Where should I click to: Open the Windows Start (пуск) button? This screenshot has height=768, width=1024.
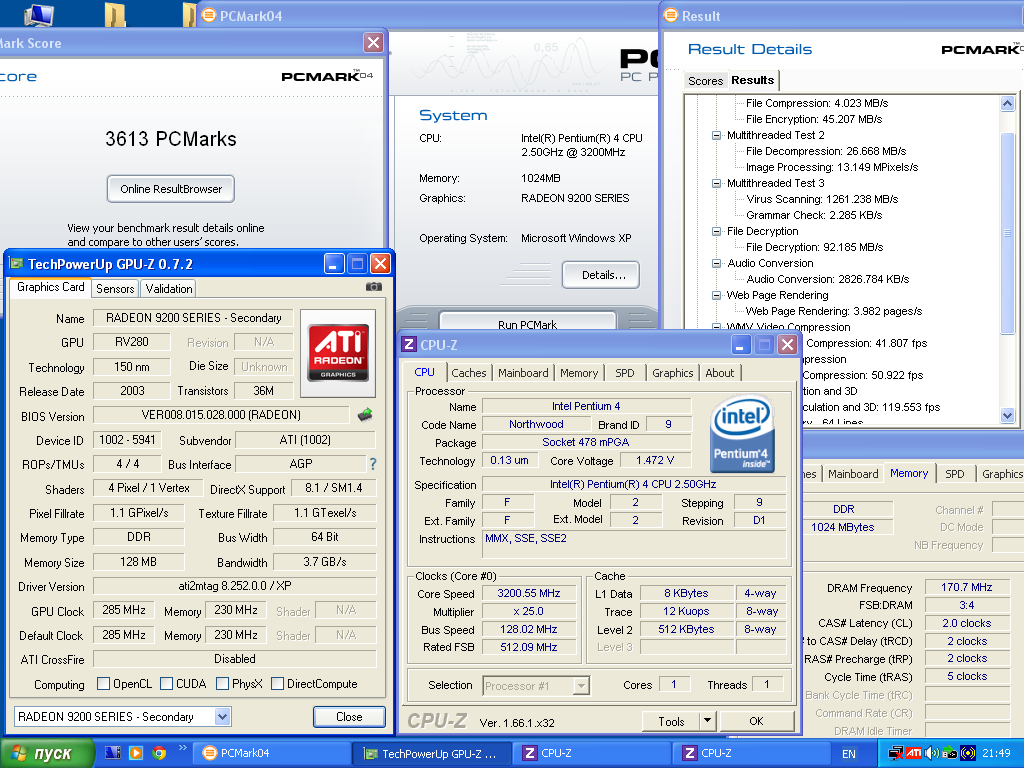tap(46, 753)
